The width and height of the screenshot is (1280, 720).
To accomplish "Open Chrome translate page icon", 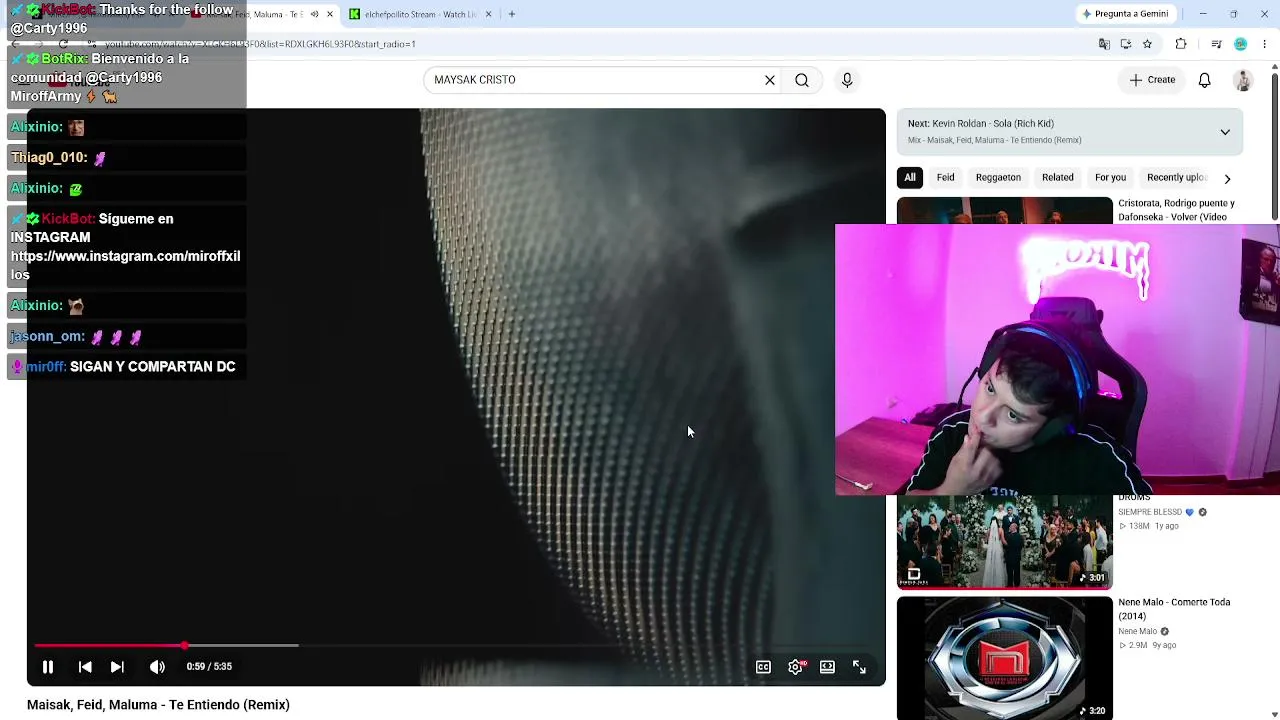I will point(1104,44).
